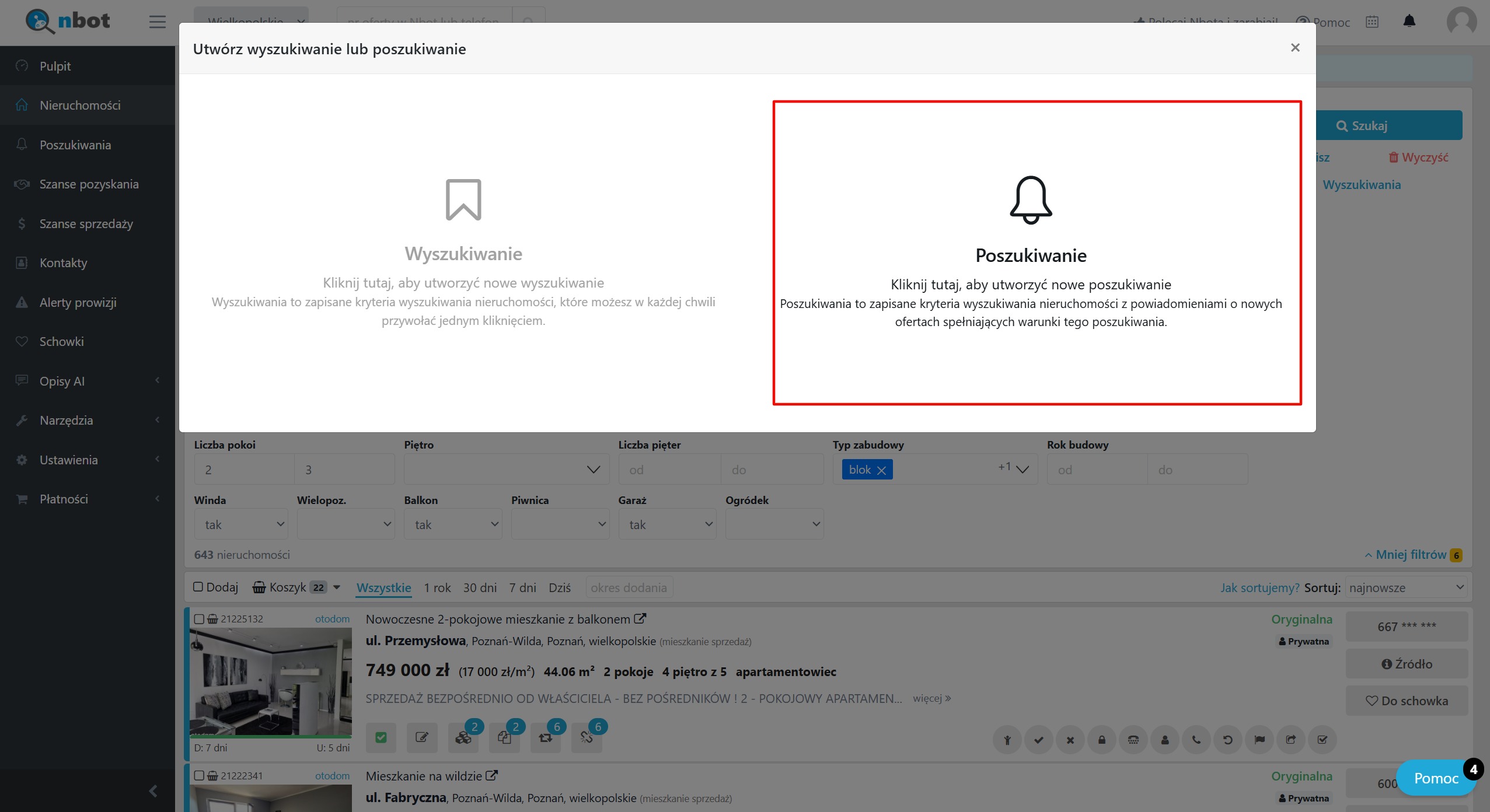
Task: Open Poszukiwania in the sidebar
Action: coord(75,145)
